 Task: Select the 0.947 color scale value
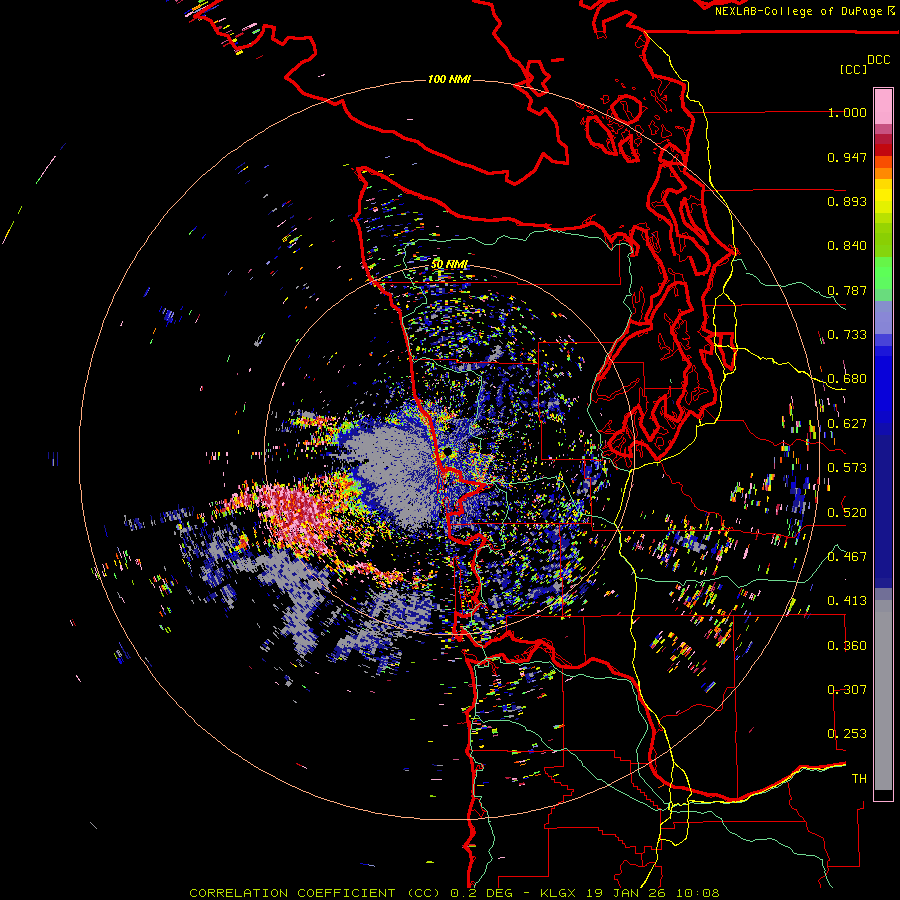847,157
